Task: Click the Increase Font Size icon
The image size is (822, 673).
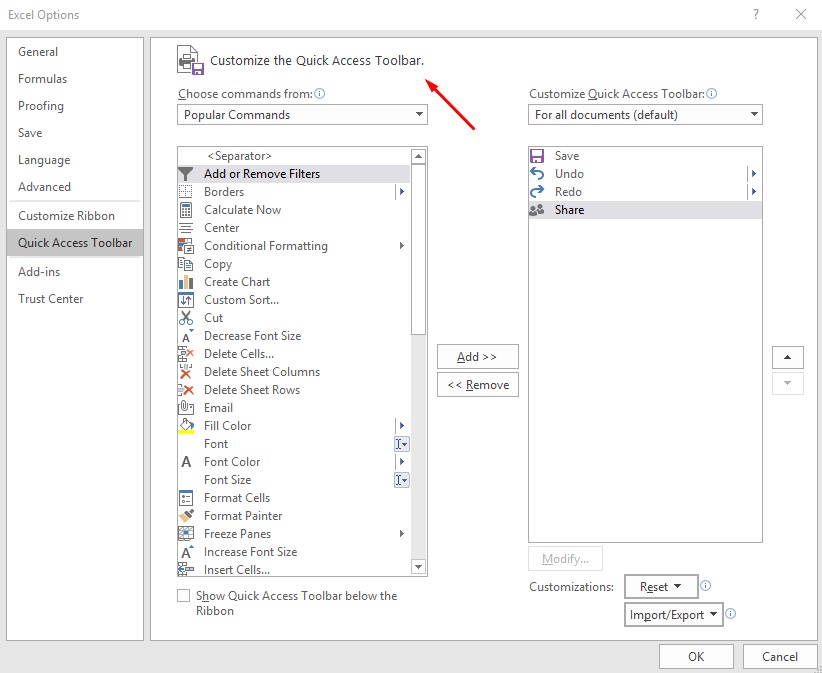Action: pos(187,552)
